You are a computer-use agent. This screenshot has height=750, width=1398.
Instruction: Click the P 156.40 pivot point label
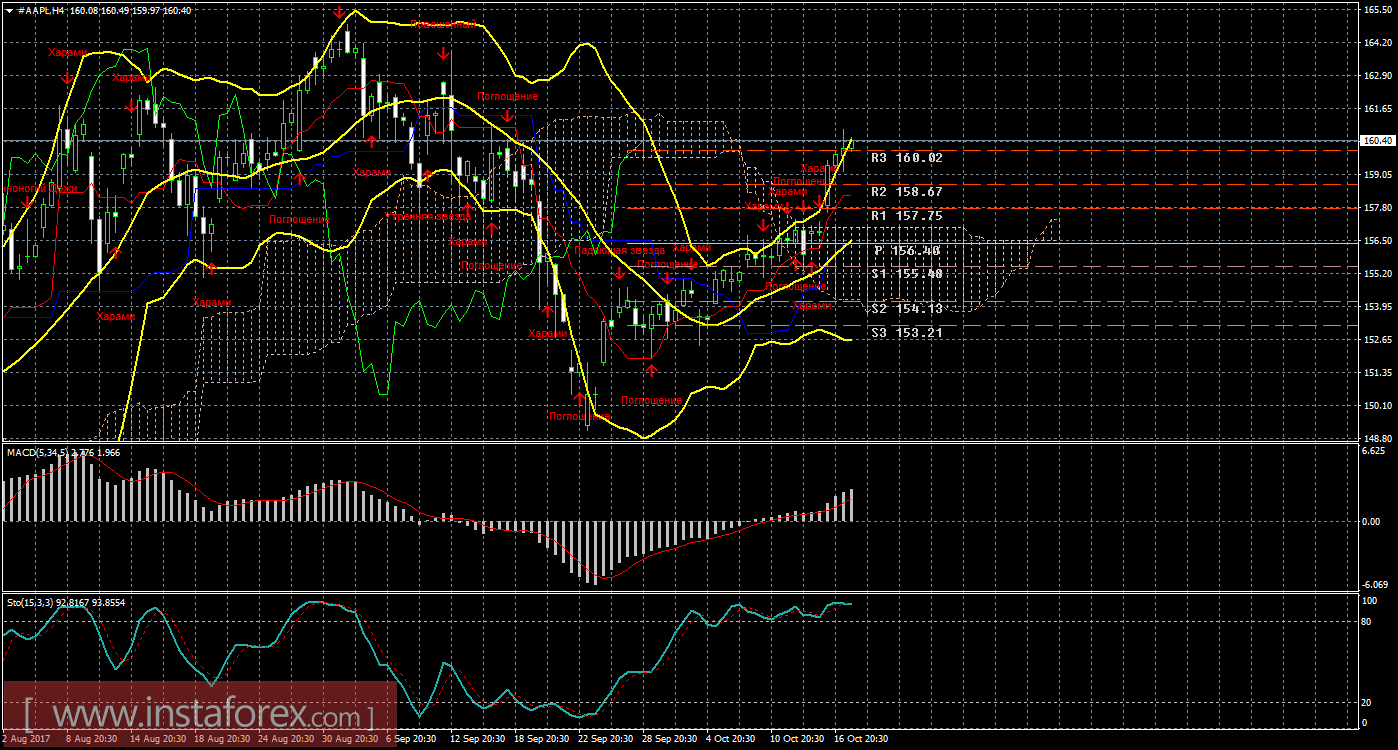[905, 251]
